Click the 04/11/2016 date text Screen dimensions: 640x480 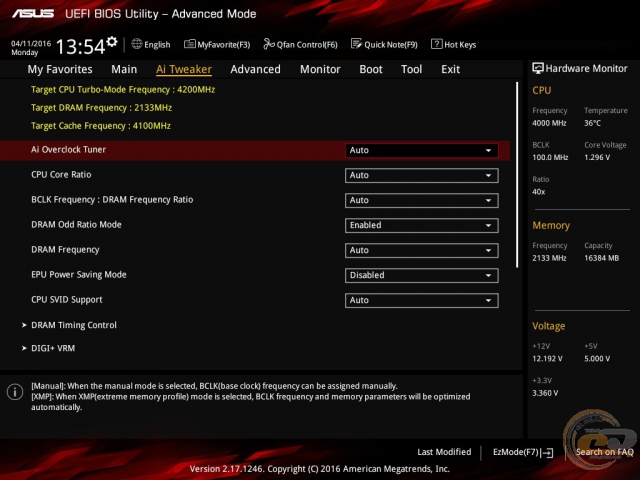pos(31,44)
